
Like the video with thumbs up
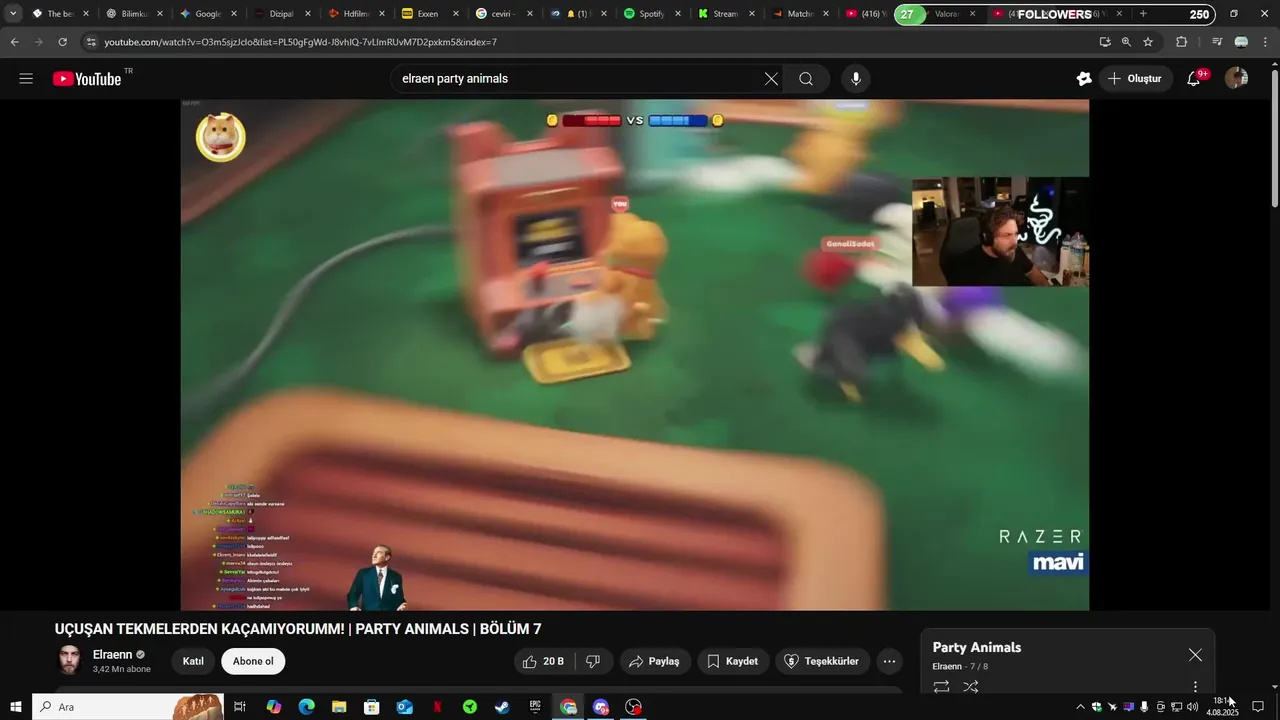point(545,661)
